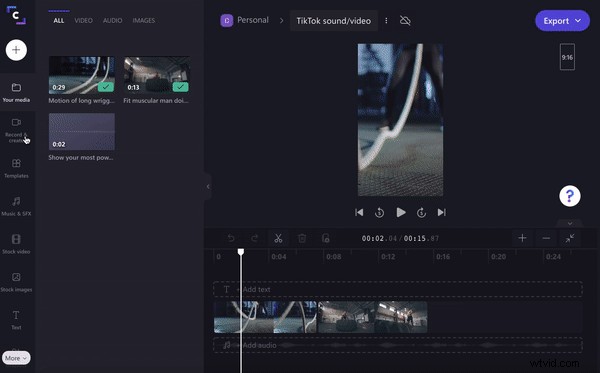The image size is (600, 373).
Task: Click the Add text track
Action: [398, 289]
